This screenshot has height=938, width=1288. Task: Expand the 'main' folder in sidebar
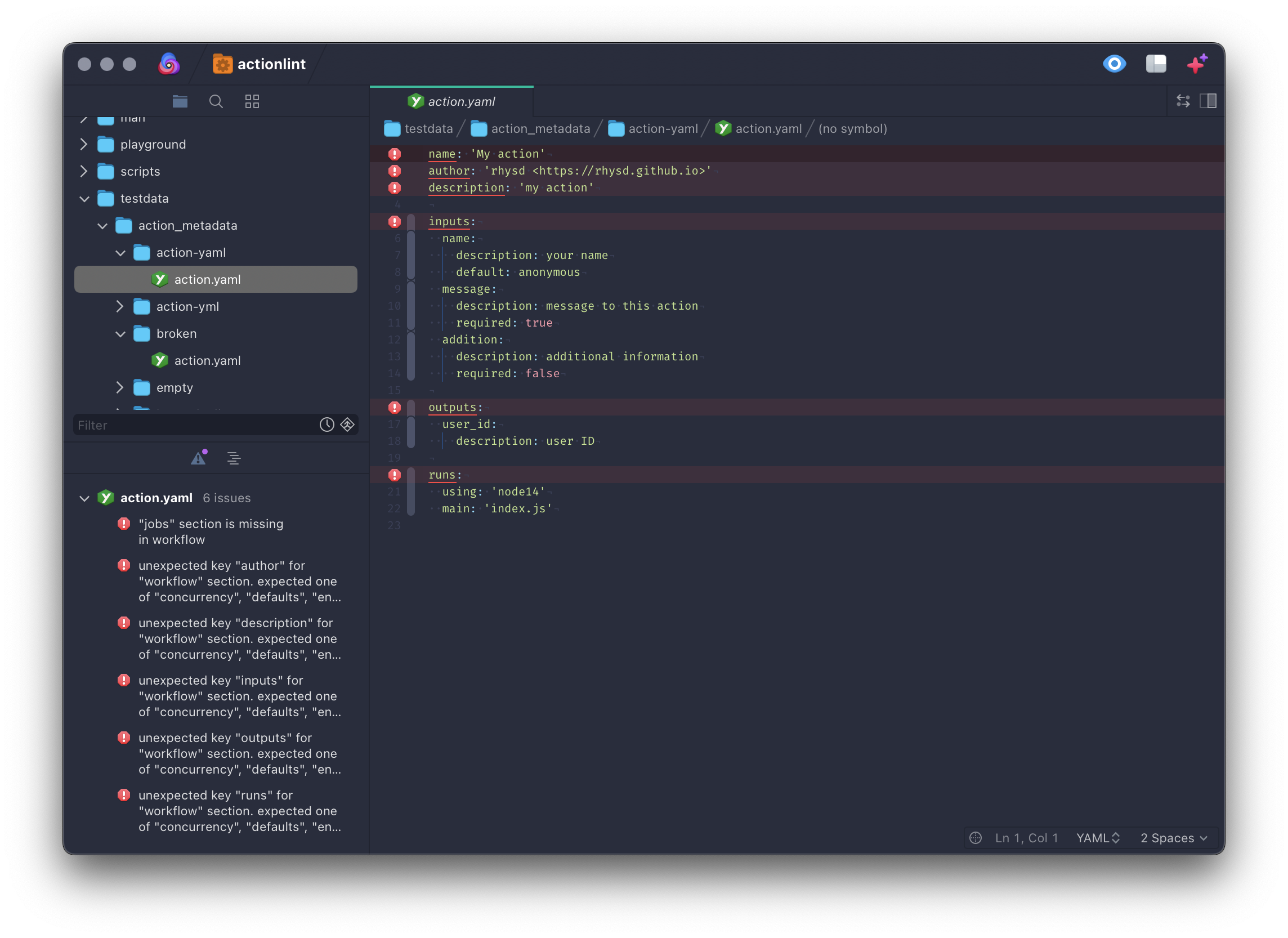(x=85, y=117)
